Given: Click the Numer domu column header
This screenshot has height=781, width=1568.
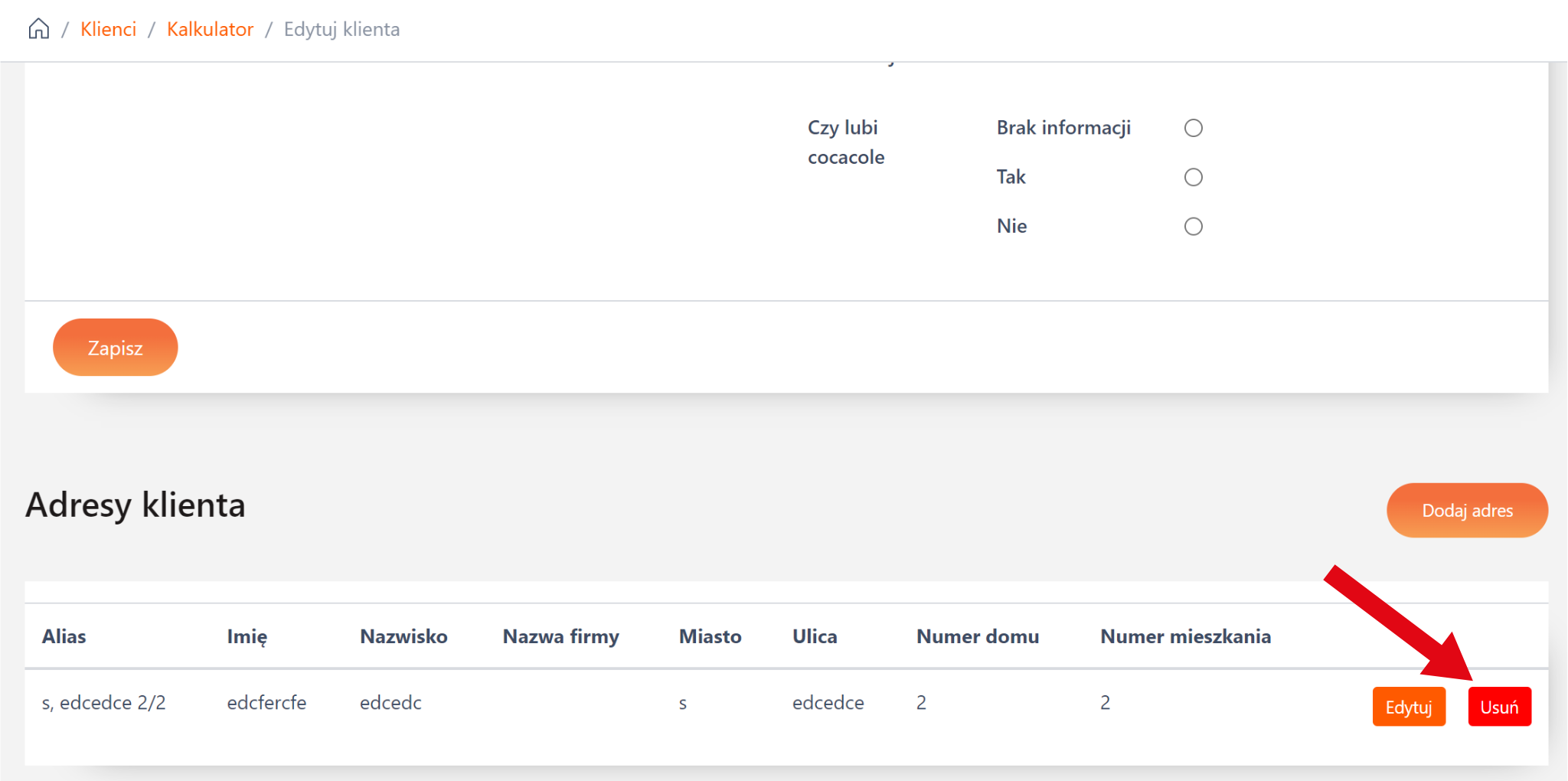Looking at the screenshot, I should click(x=977, y=636).
